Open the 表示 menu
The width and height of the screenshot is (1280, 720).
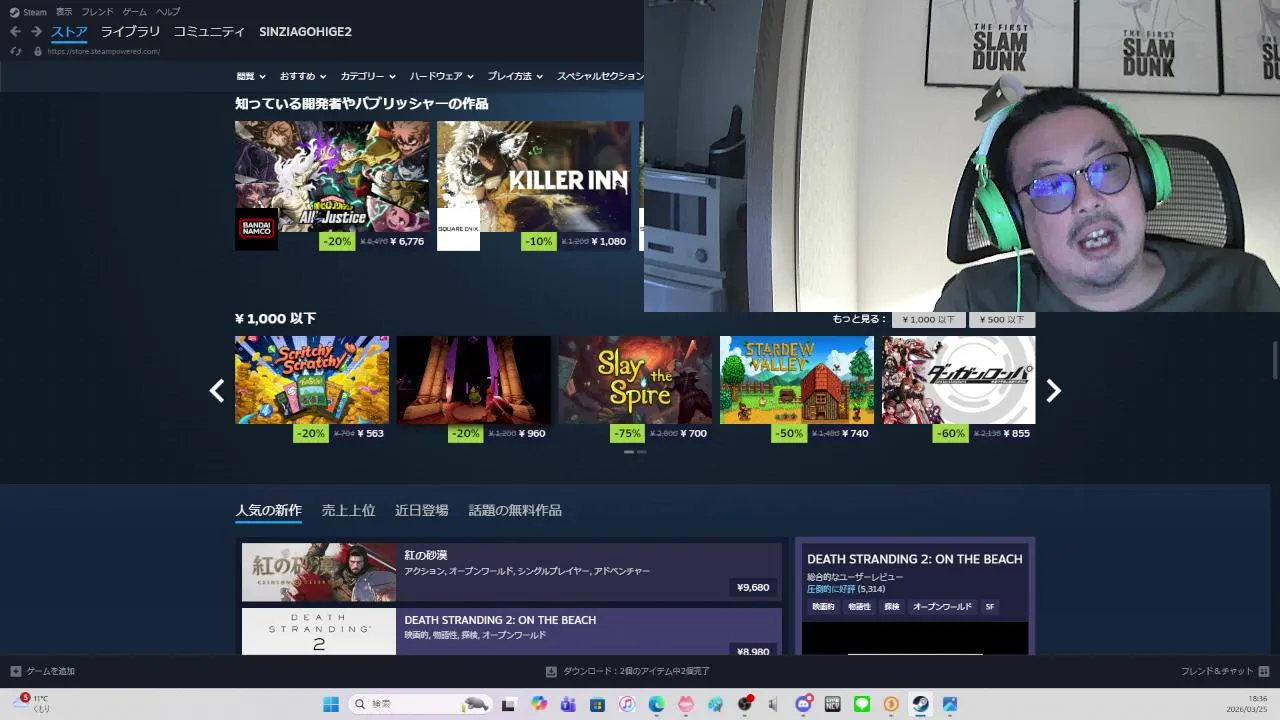64,12
